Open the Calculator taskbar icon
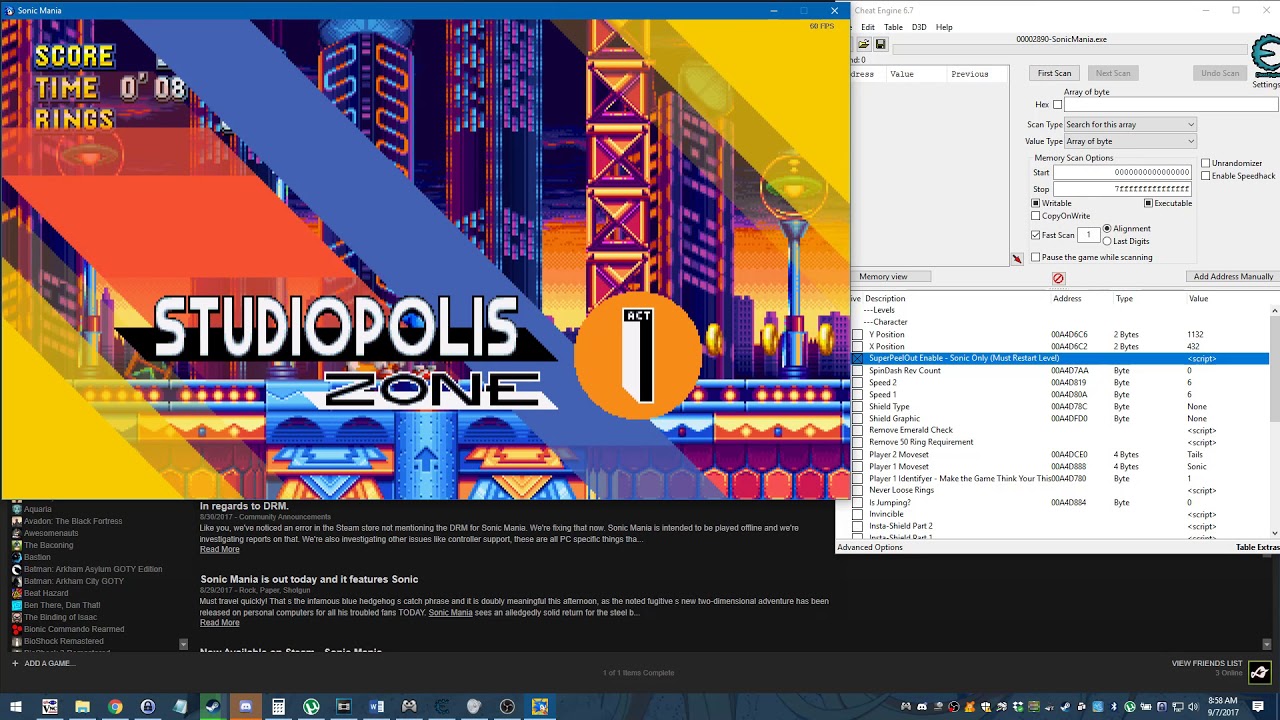 point(278,707)
